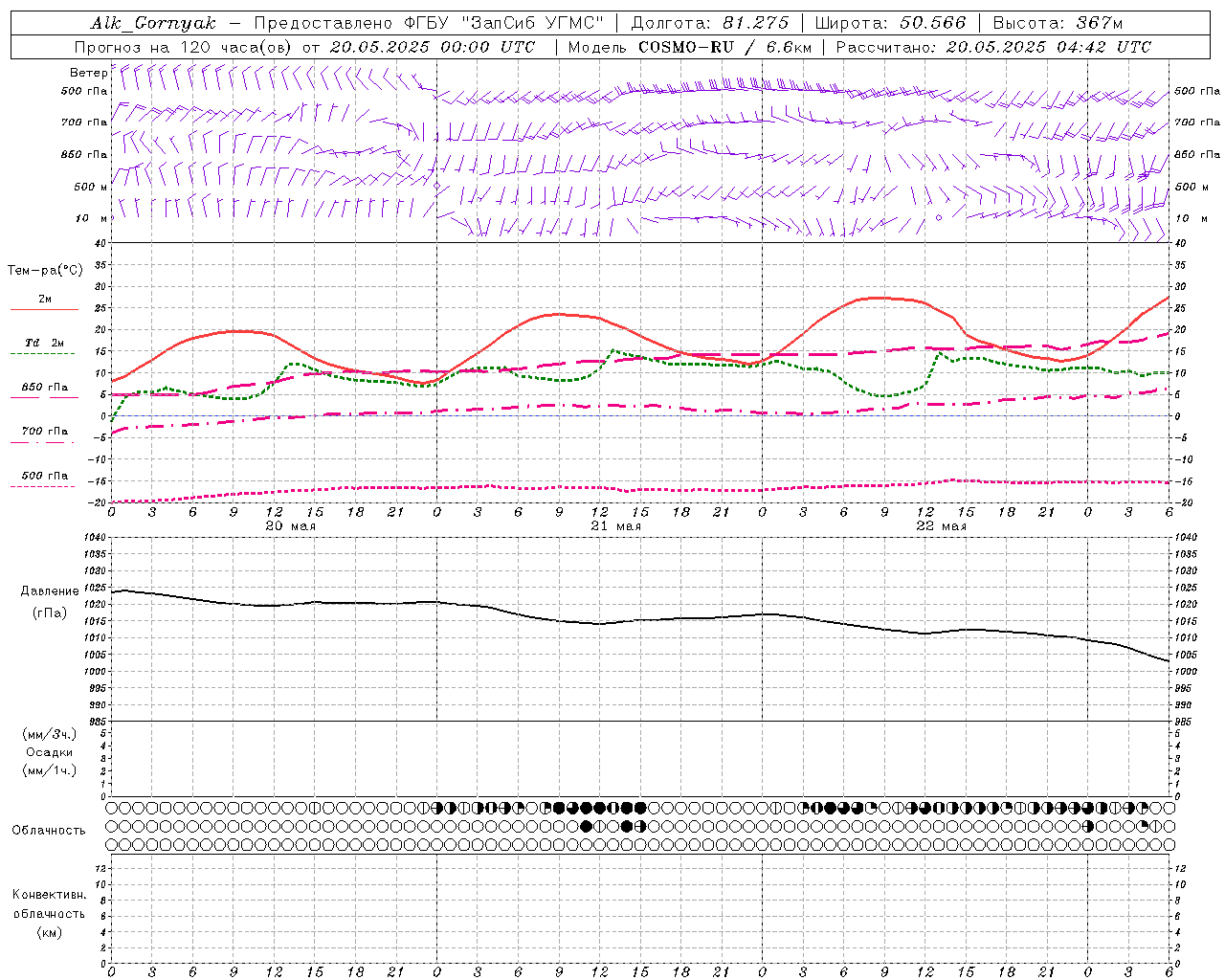Screen dimensions: 1225x980
Task: Click the 21 мая date label
Action: (615, 526)
